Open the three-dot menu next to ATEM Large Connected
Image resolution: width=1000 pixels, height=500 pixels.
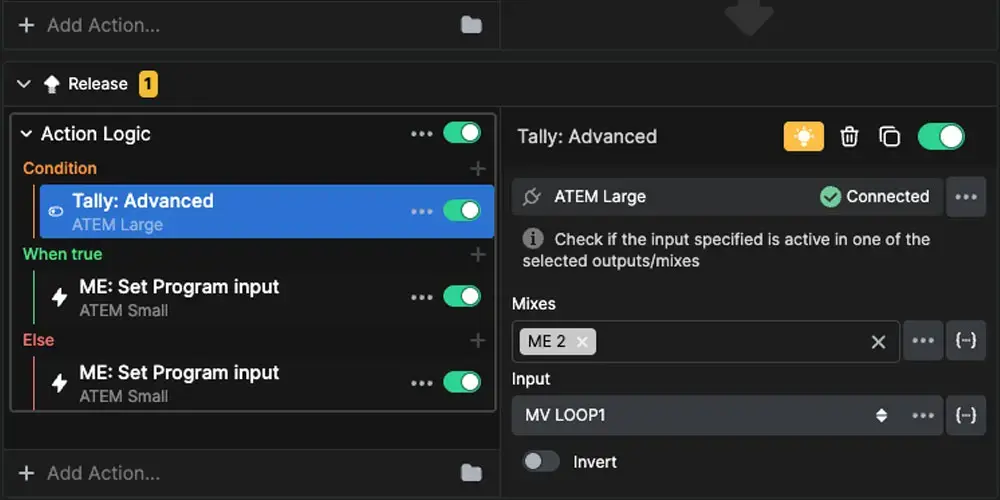pos(965,197)
